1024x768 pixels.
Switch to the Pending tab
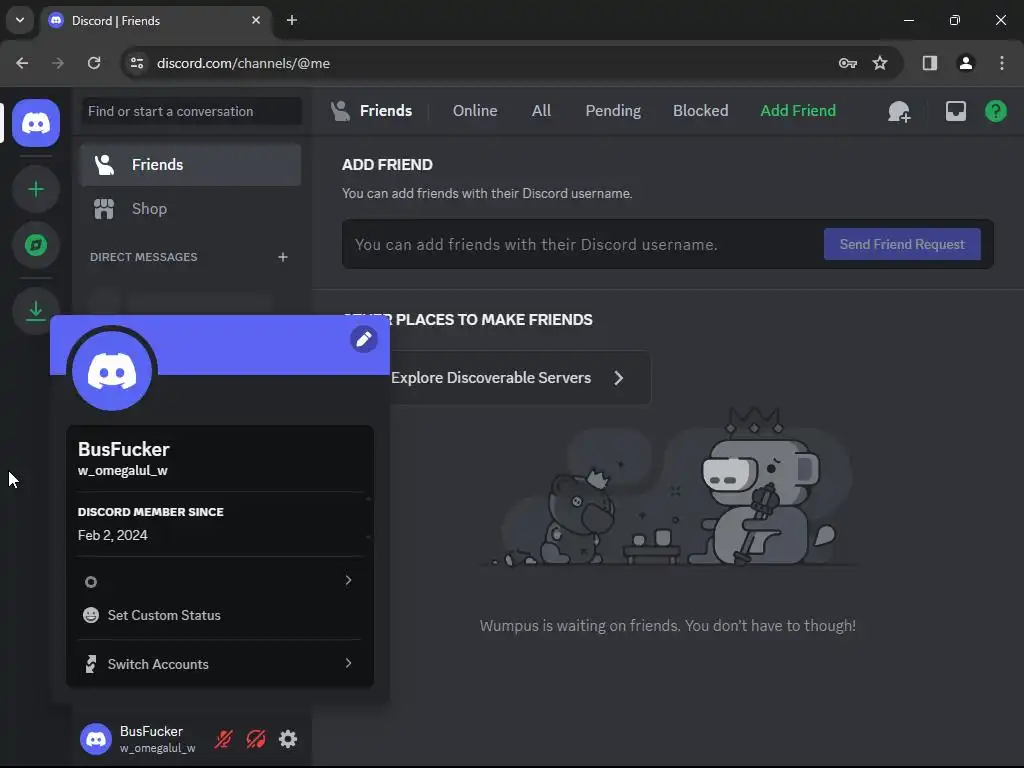[613, 111]
